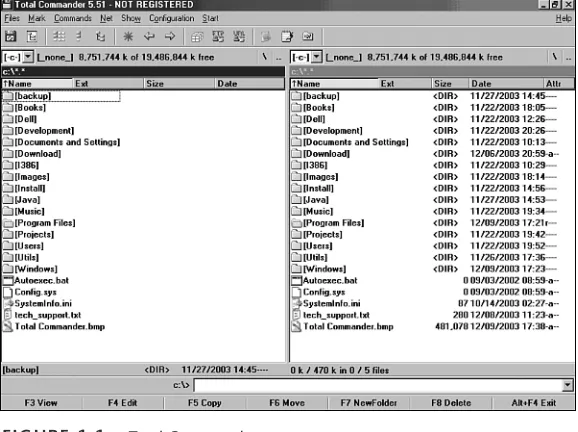Click the greyed-out icon before Notepad
This screenshot has height=432, width=578.
click(266, 36)
